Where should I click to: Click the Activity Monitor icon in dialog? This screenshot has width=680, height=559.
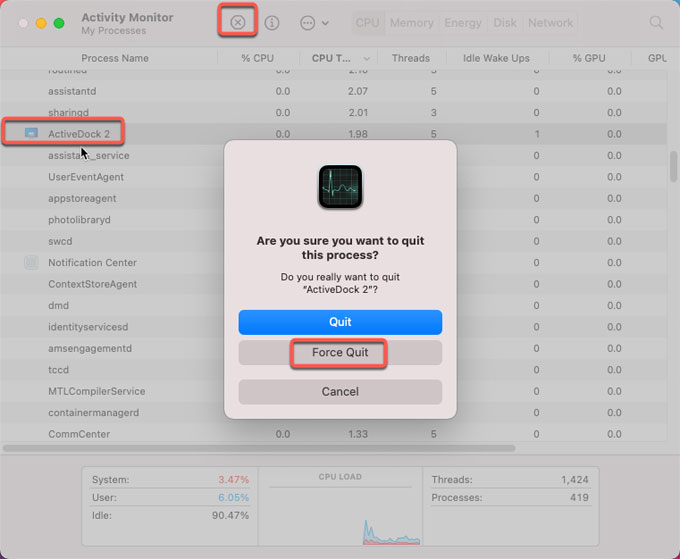(340, 186)
